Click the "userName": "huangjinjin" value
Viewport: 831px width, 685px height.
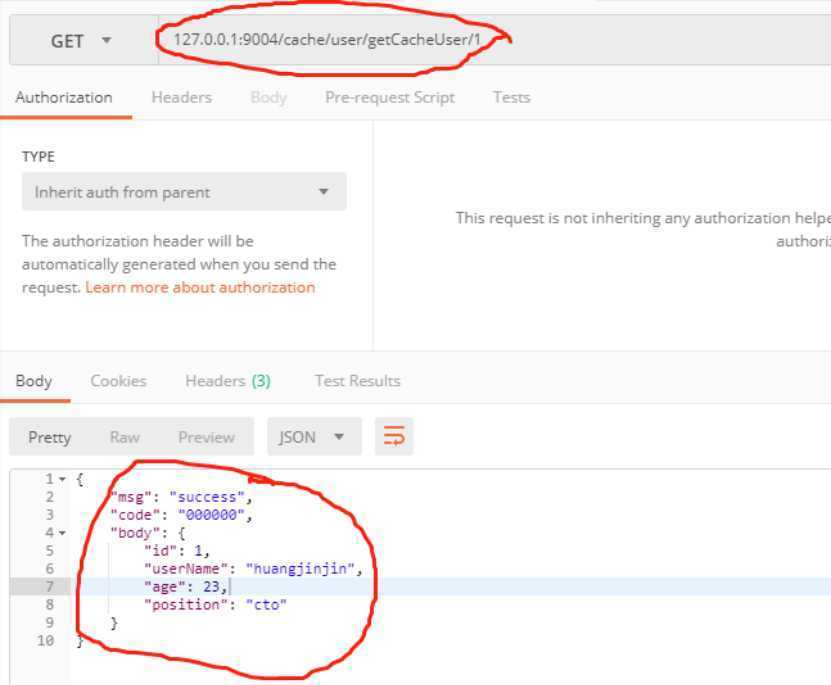click(x=300, y=569)
